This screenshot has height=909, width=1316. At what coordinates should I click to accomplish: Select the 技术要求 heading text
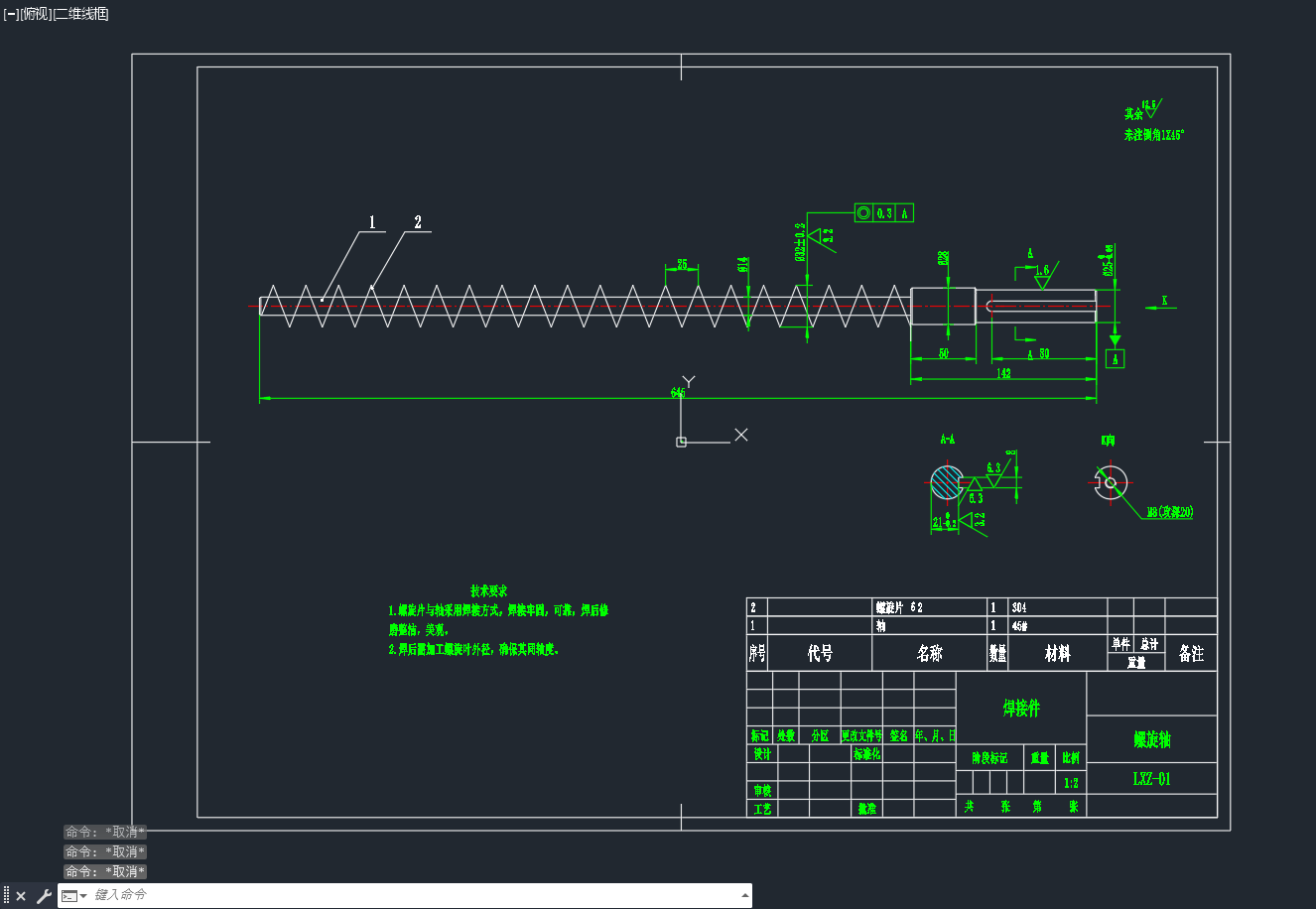488,591
